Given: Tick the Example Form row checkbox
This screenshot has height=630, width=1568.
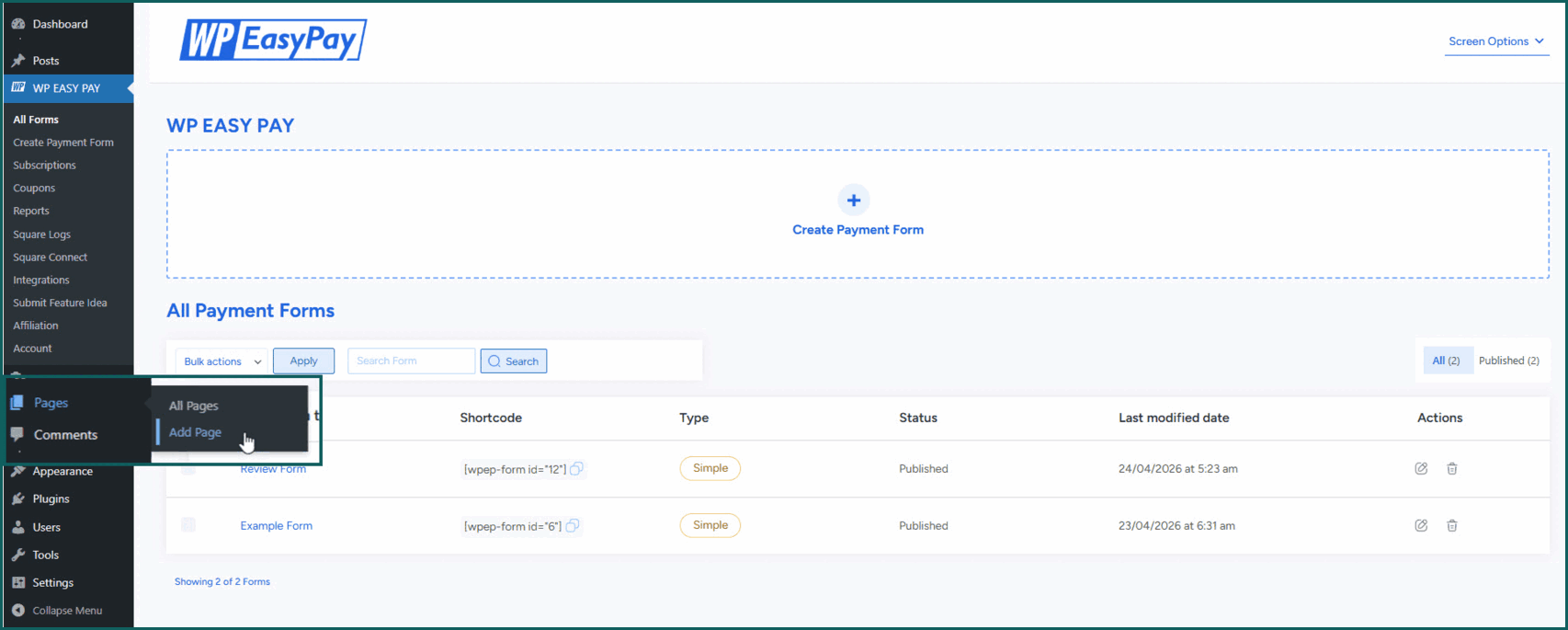Looking at the screenshot, I should (188, 525).
